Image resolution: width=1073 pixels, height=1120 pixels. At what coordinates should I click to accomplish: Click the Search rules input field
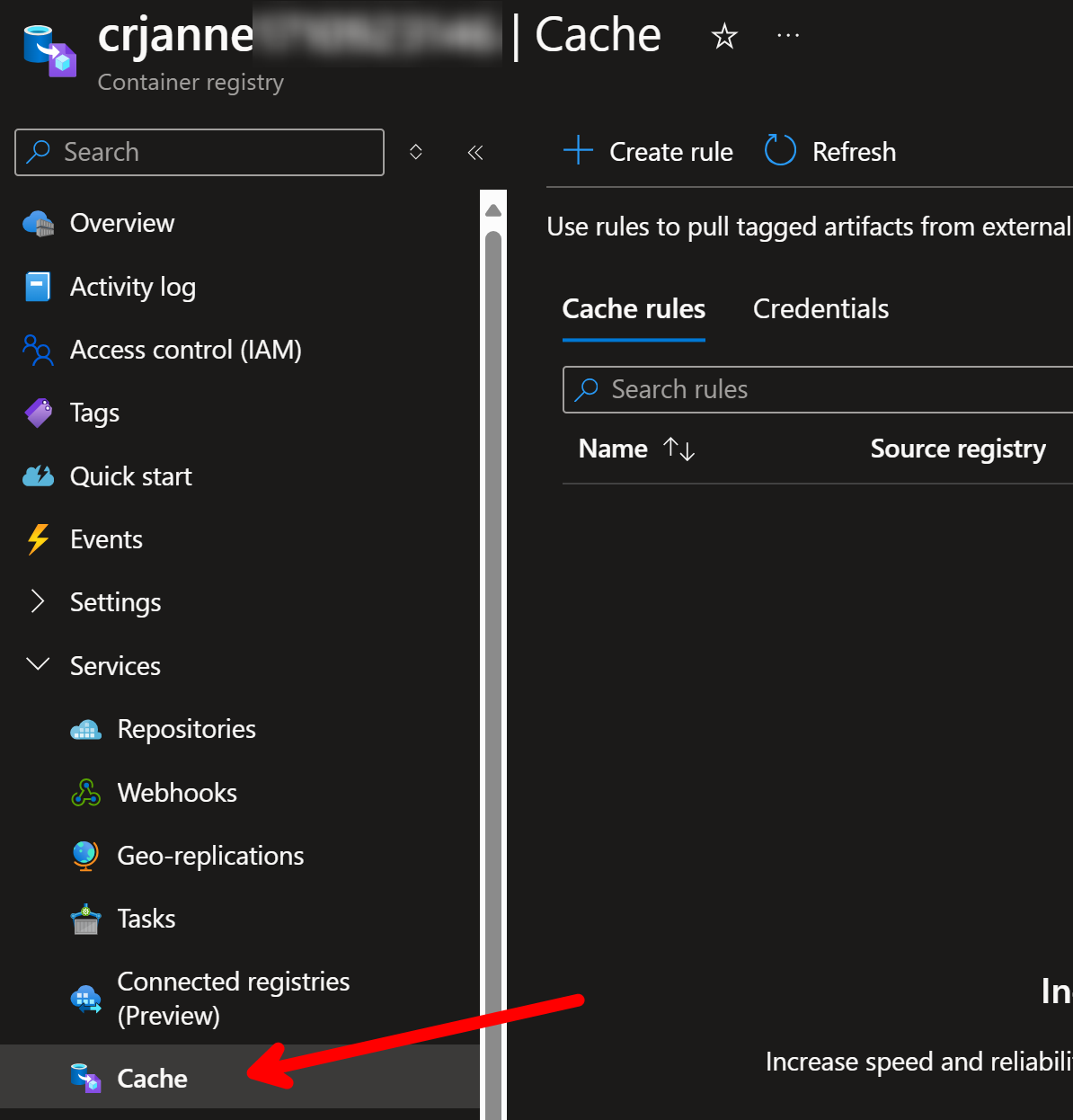(818, 389)
